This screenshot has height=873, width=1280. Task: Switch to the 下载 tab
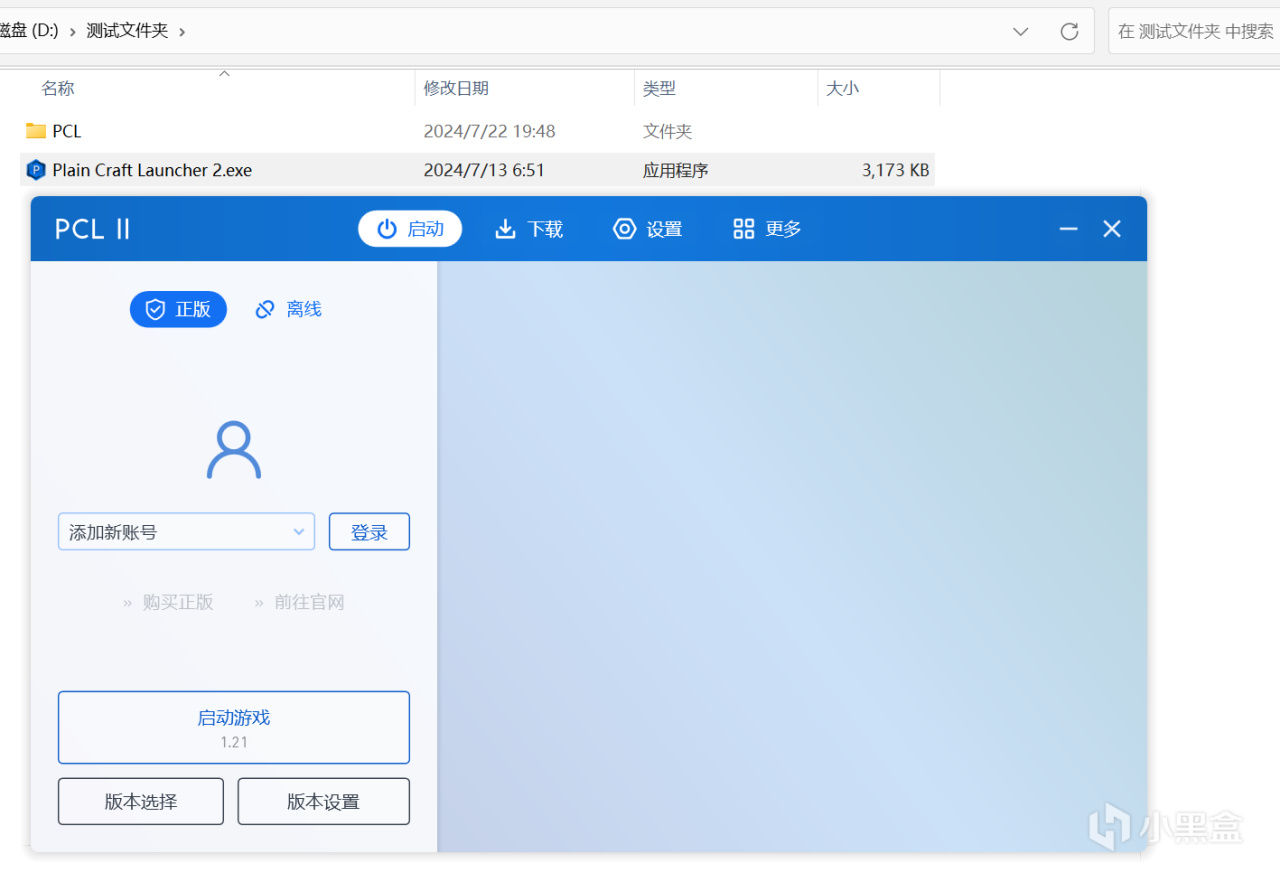click(x=529, y=229)
